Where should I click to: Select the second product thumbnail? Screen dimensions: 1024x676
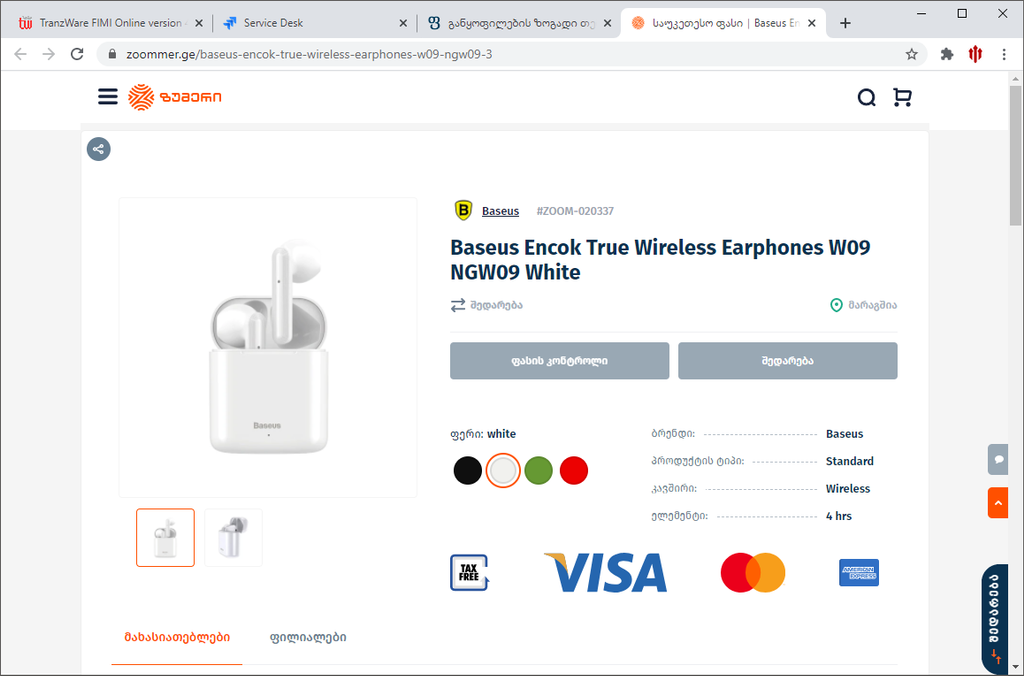(233, 538)
